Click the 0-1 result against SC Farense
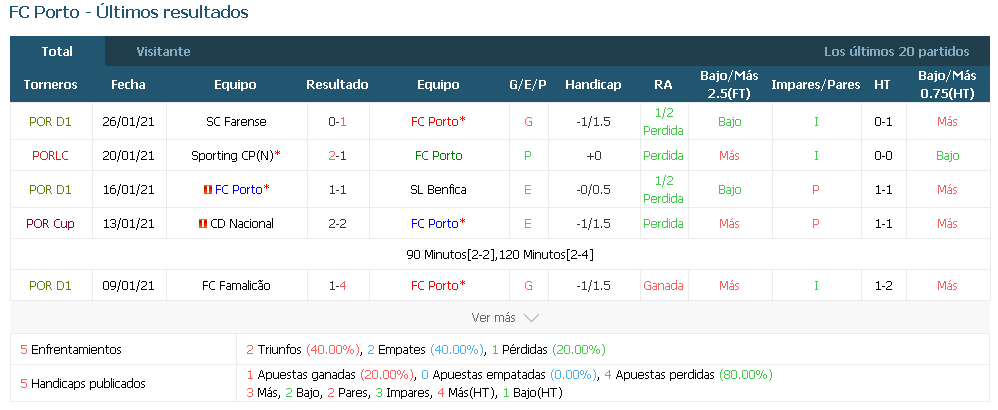The width and height of the screenshot is (998, 410). [337, 122]
